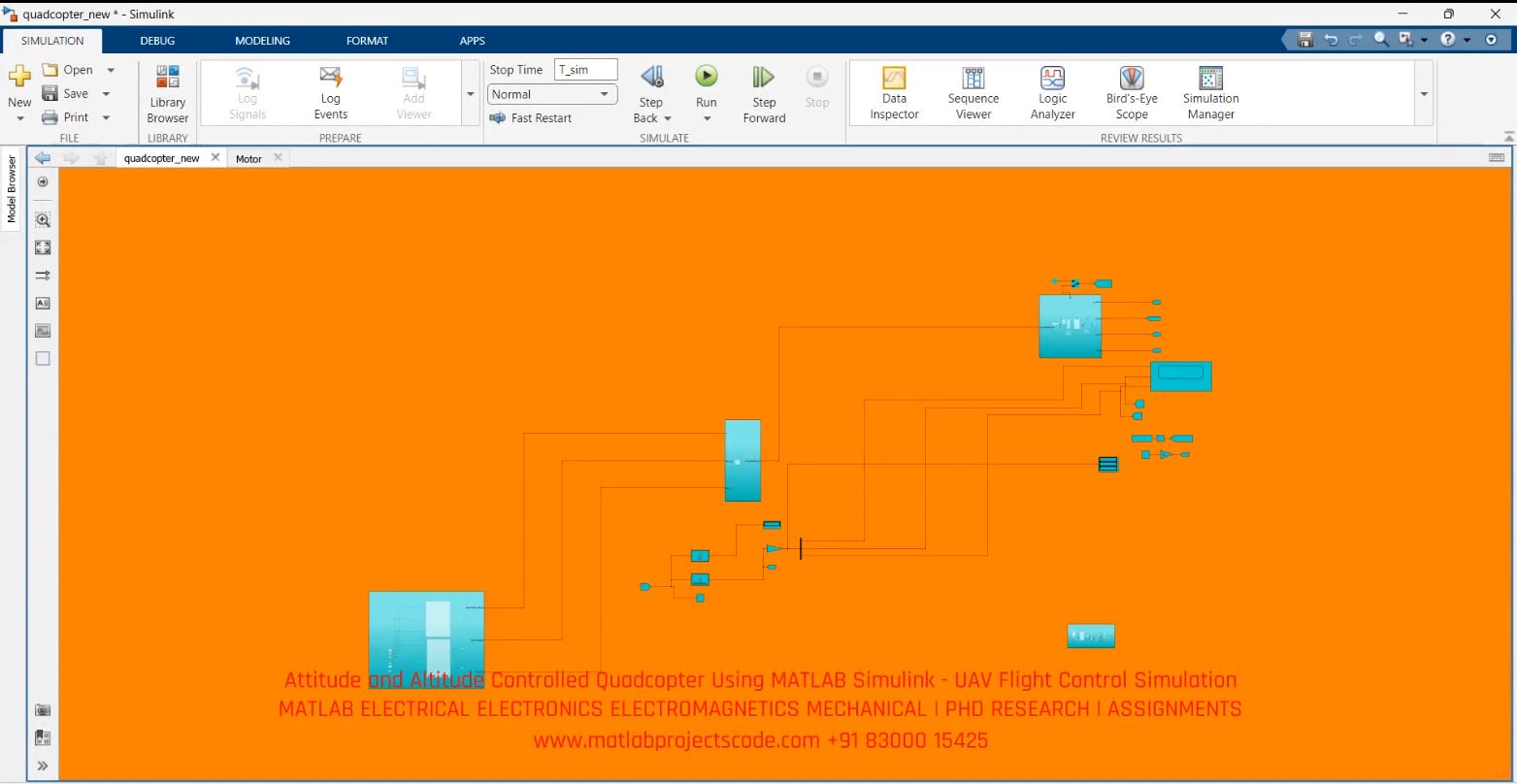This screenshot has width=1517, height=784.
Task: Click the quick-access Save icon in title strip
Action: coord(1305,40)
